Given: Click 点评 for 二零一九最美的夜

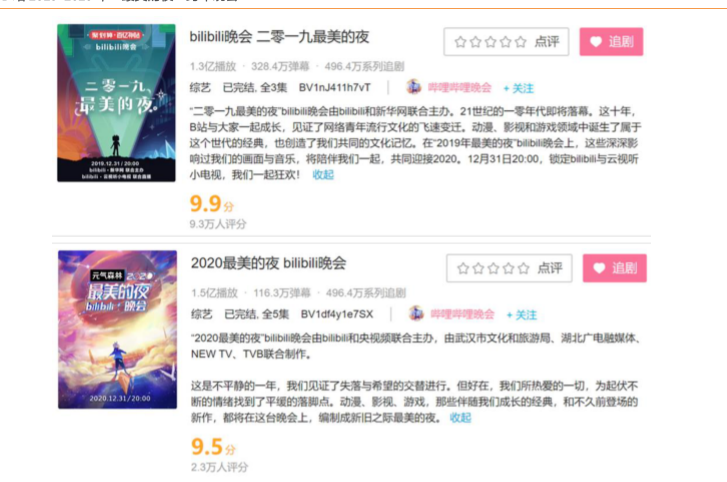Looking at the screenshot, I should point(547,42).
